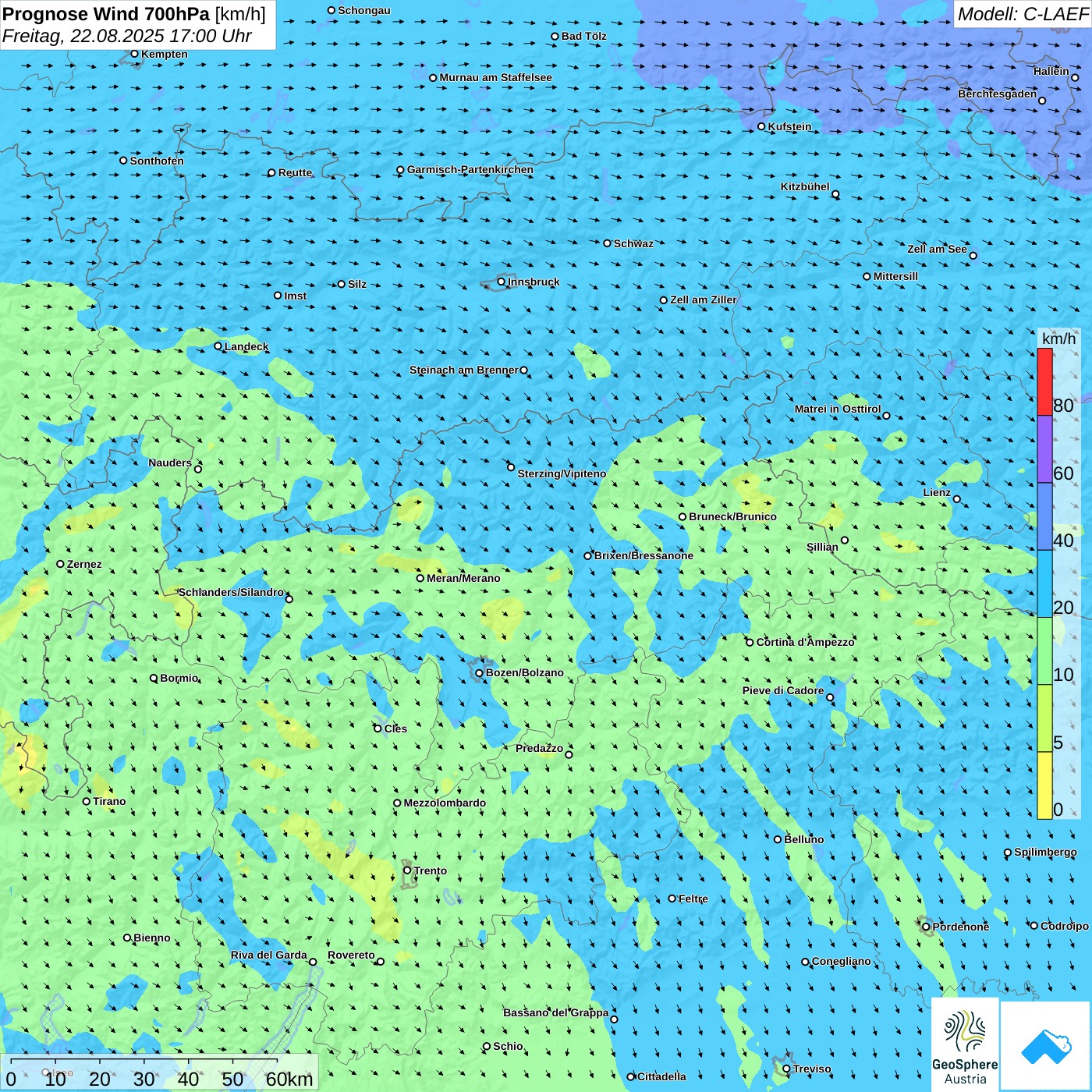Select the Bormio city marker dot
This screenshot has height=1092, width=1092.
click(154, 678)
